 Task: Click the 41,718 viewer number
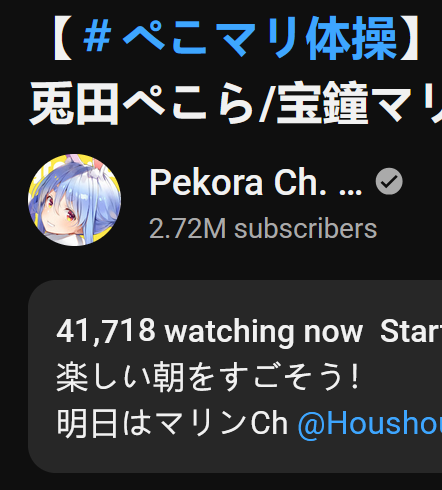(x=106, y=331)
